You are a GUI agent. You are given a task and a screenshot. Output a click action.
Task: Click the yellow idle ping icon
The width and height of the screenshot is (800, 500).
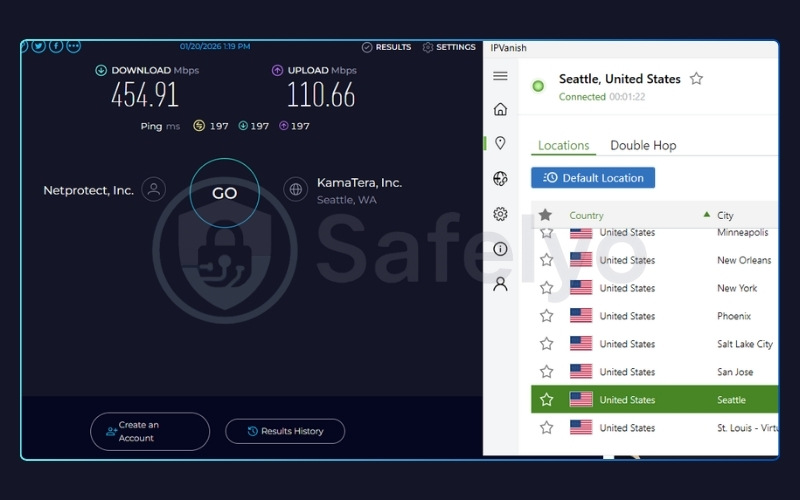[x=199, y=126]
